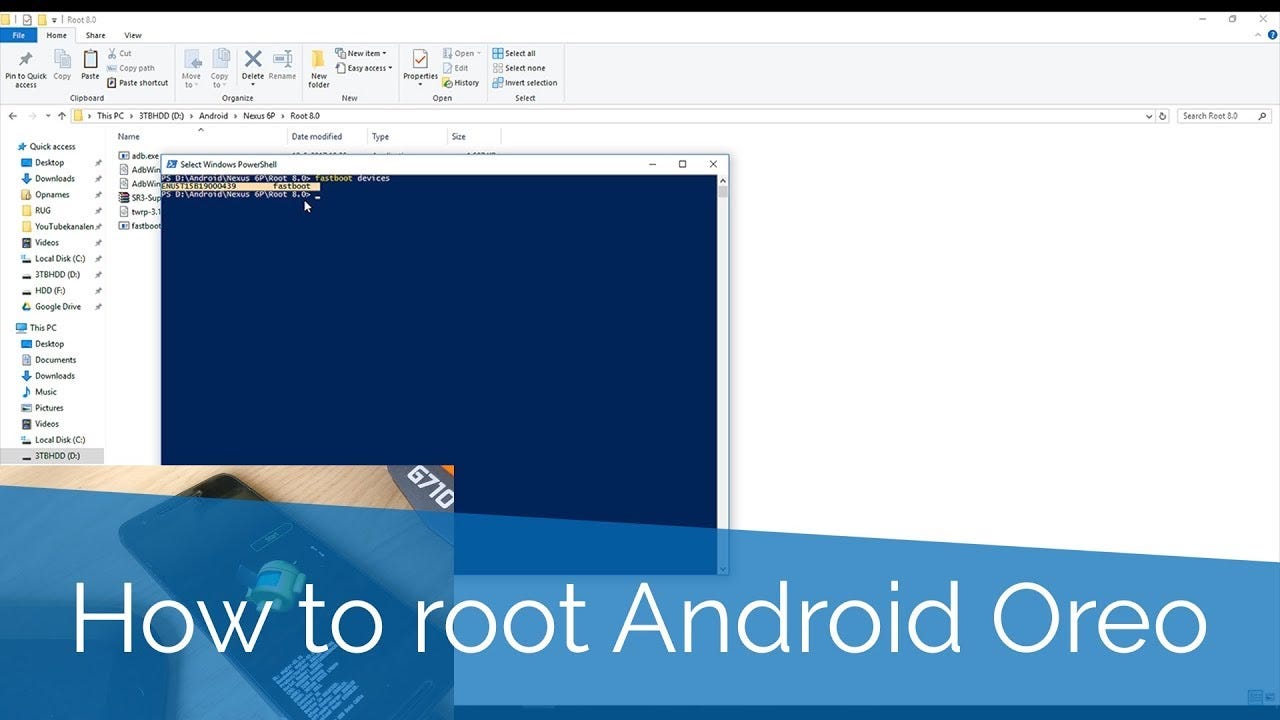Click the Back navigation arrow

[12, 116]
